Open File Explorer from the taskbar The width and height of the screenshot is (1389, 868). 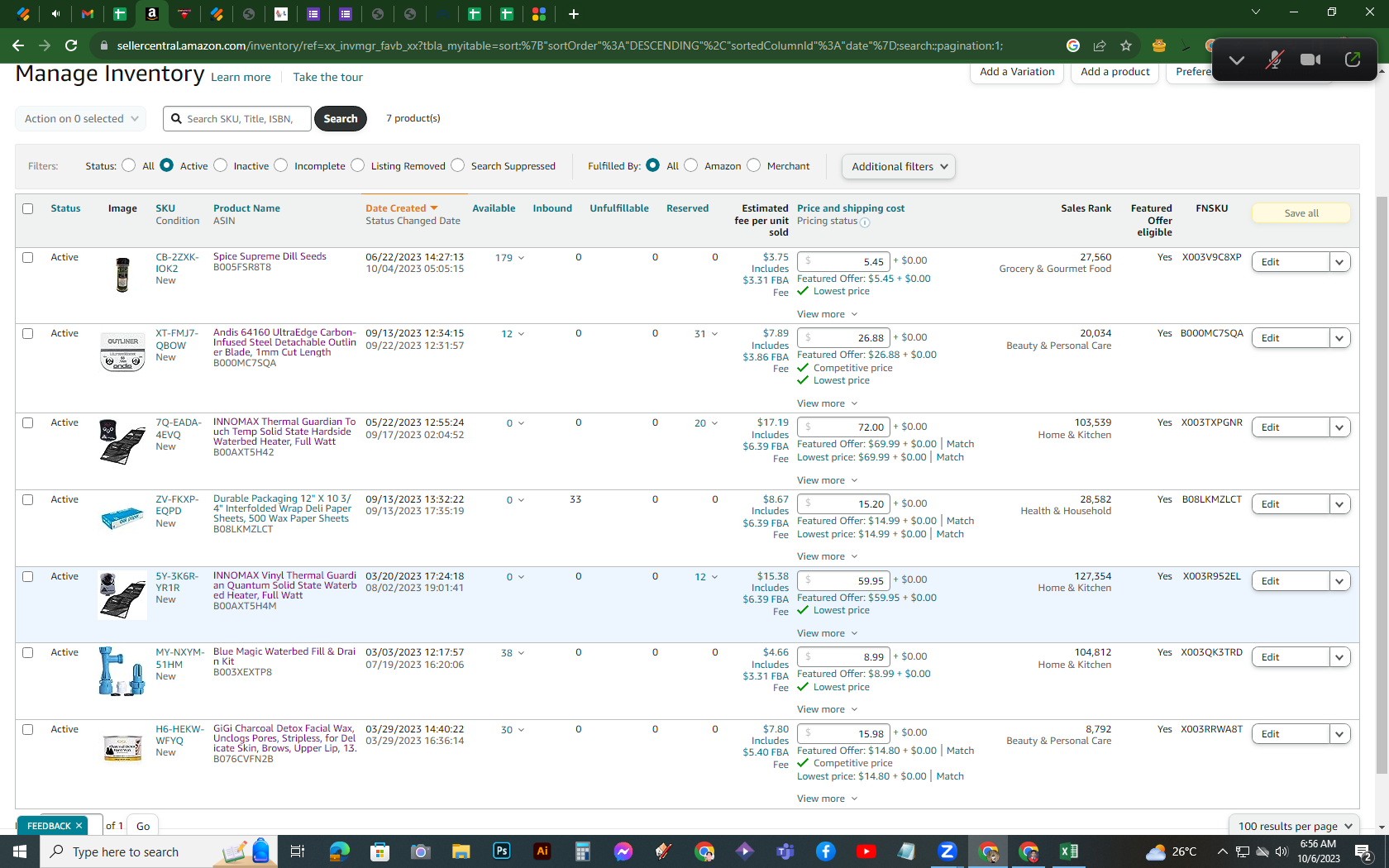pyautogui.click(x=461, y=851)
